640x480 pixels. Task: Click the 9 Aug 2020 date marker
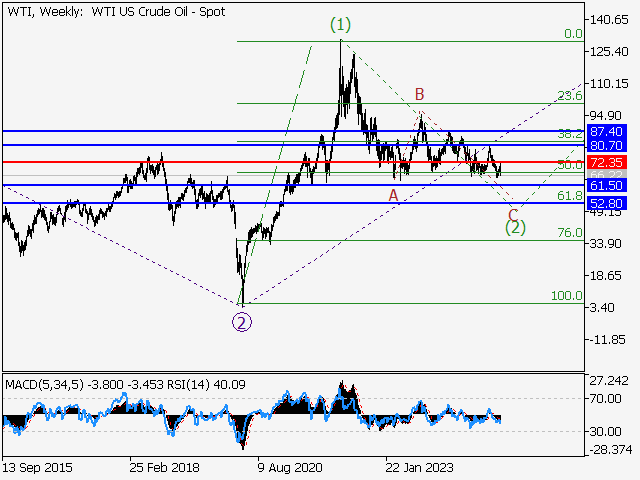(x=291, y=466)
